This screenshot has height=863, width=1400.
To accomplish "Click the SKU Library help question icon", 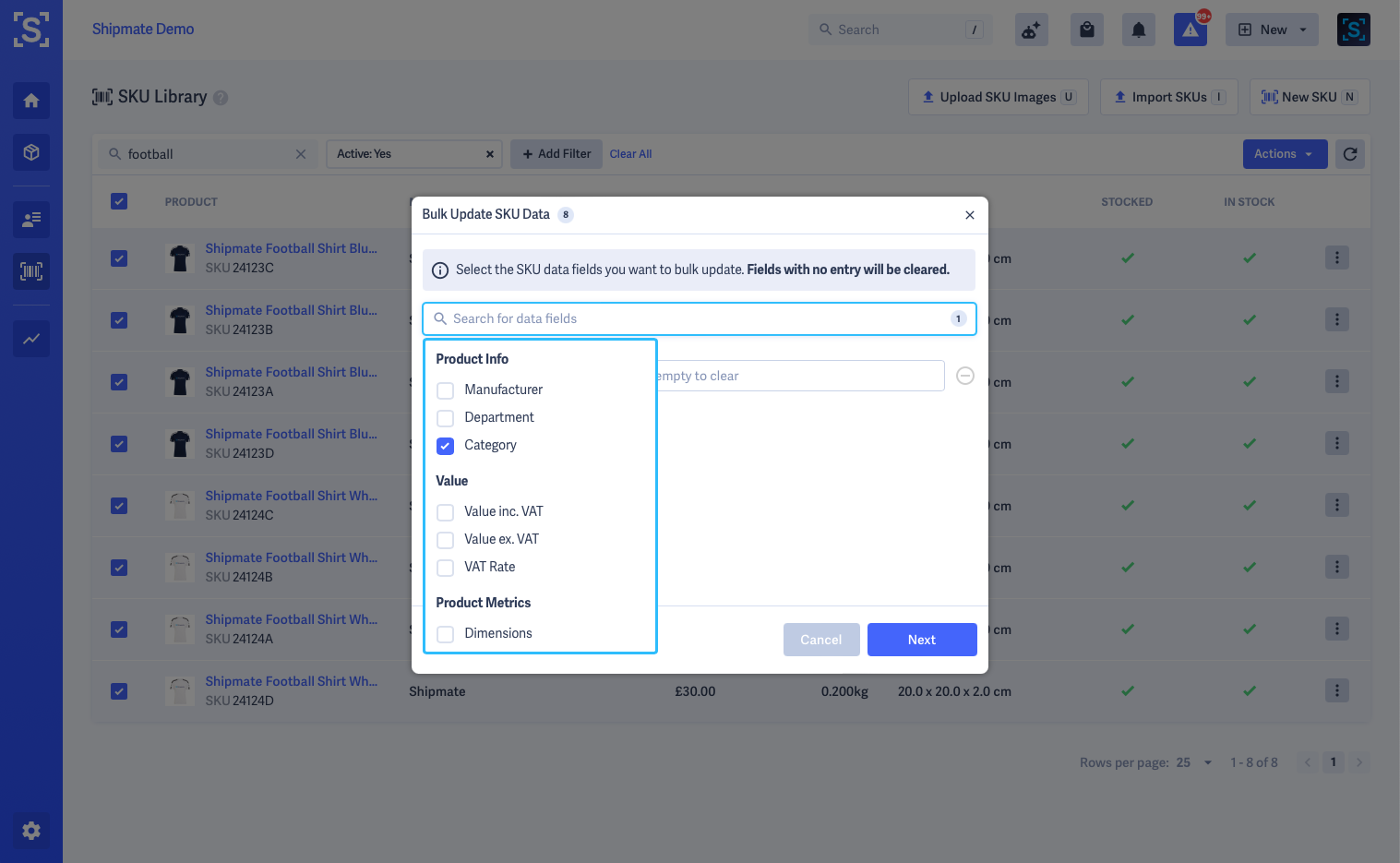I will 221,98.
